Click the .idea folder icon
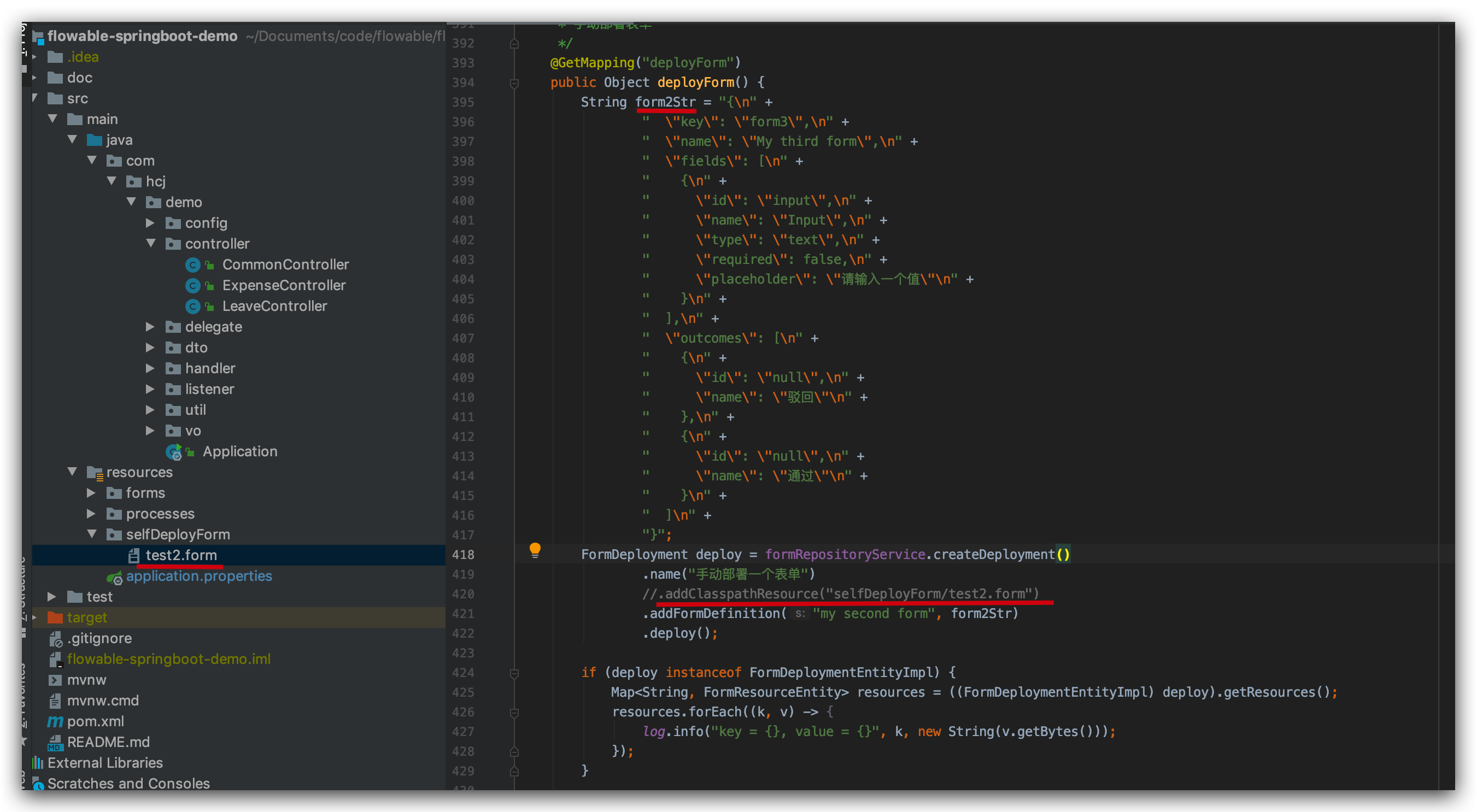 point(55,57)
